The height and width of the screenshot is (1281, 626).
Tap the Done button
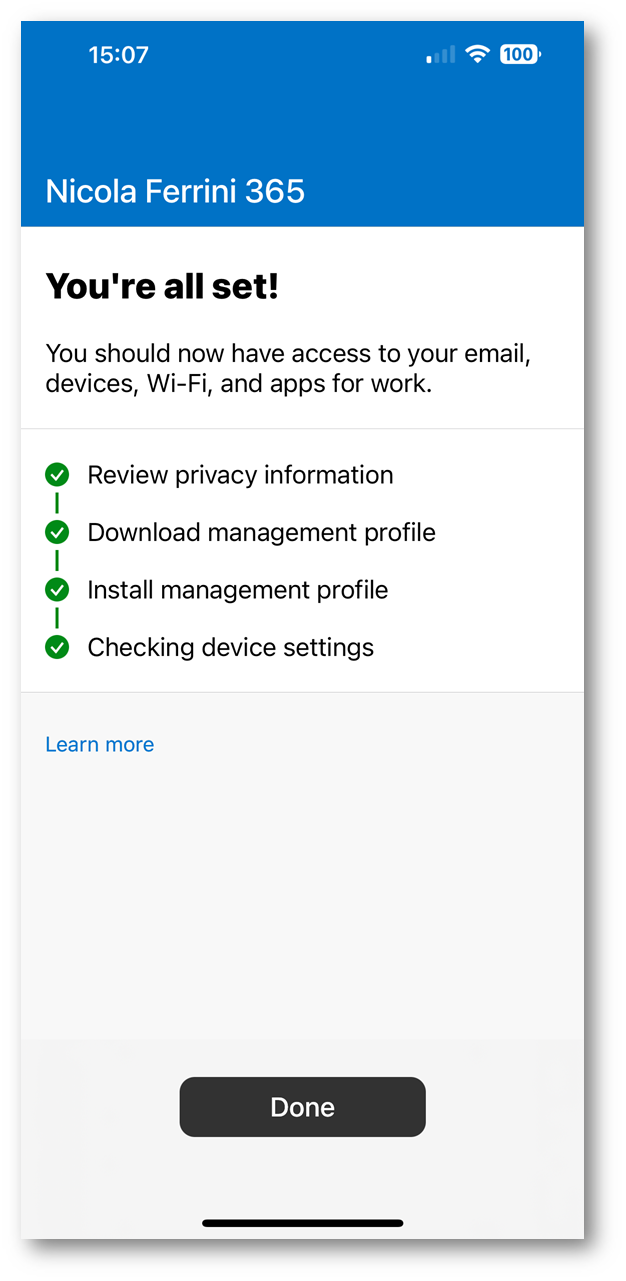(x=302, y=1106)
